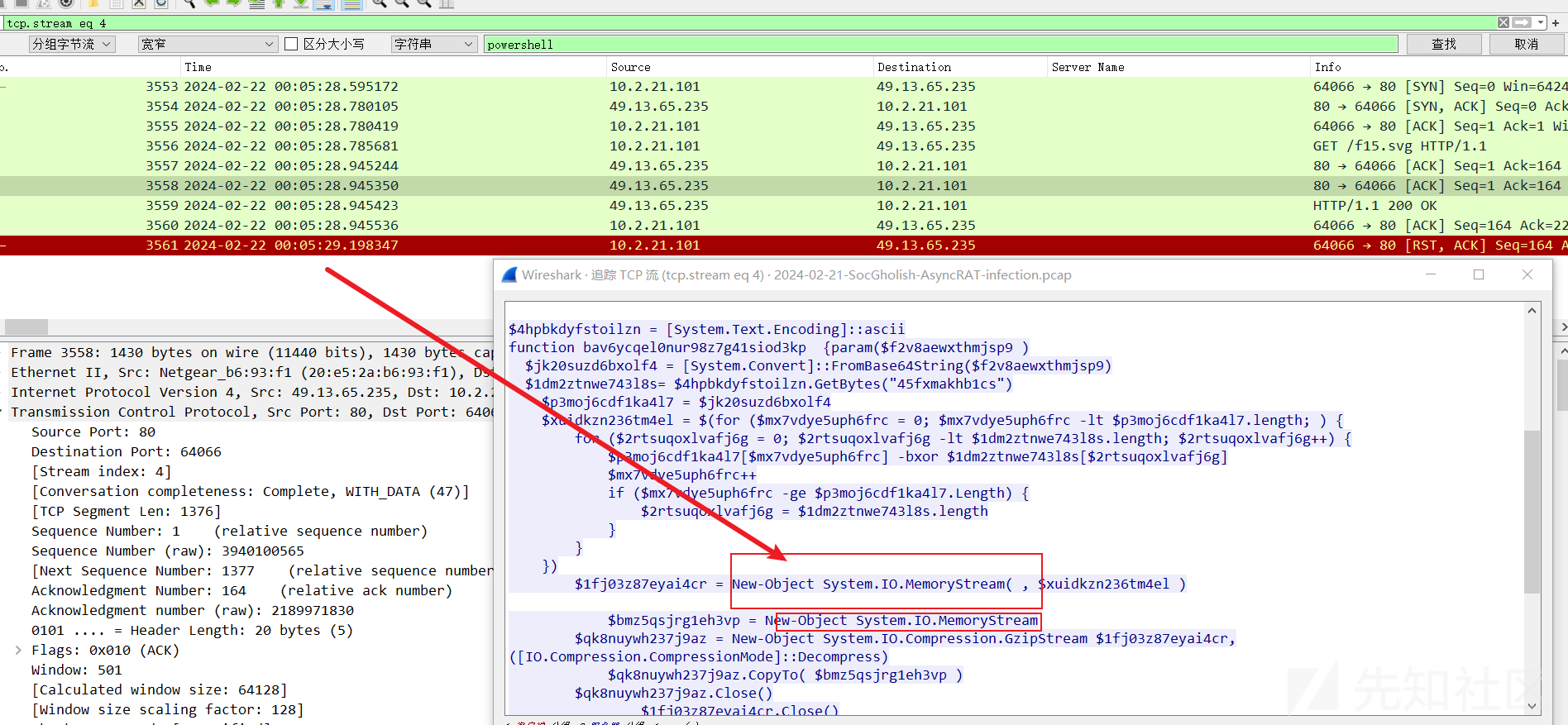Select Window size scaling factor: 128
1568x725 pixels.
point(168,709)
